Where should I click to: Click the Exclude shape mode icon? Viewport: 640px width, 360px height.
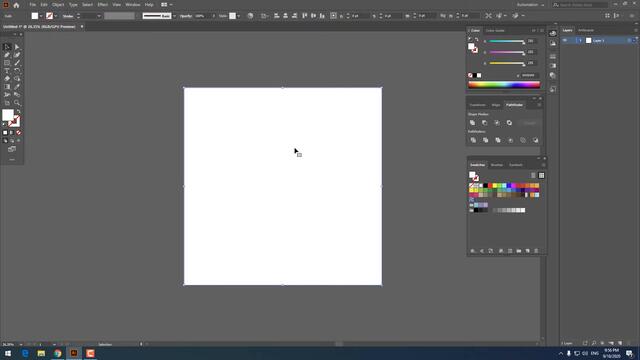[x=509, y=122]
